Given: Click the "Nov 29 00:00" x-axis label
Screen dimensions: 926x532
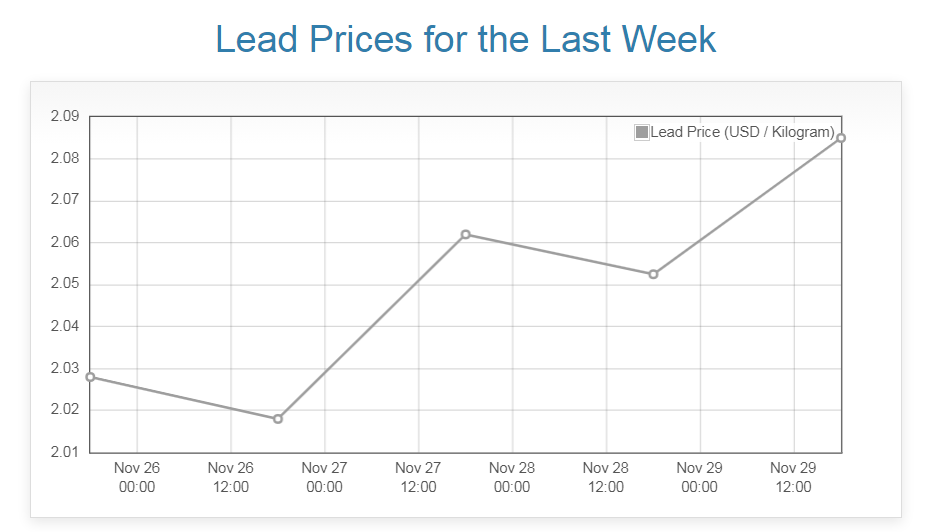Looking at the screenshot, I should [700, 478].
